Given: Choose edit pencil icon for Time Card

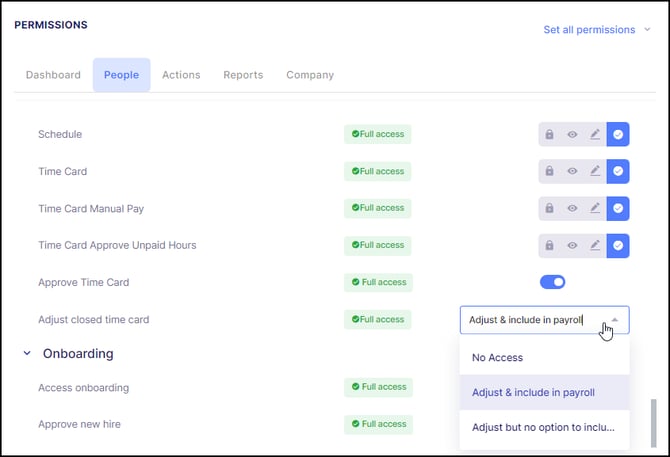Looking at the screenshot, I should (x=595, y=171).
